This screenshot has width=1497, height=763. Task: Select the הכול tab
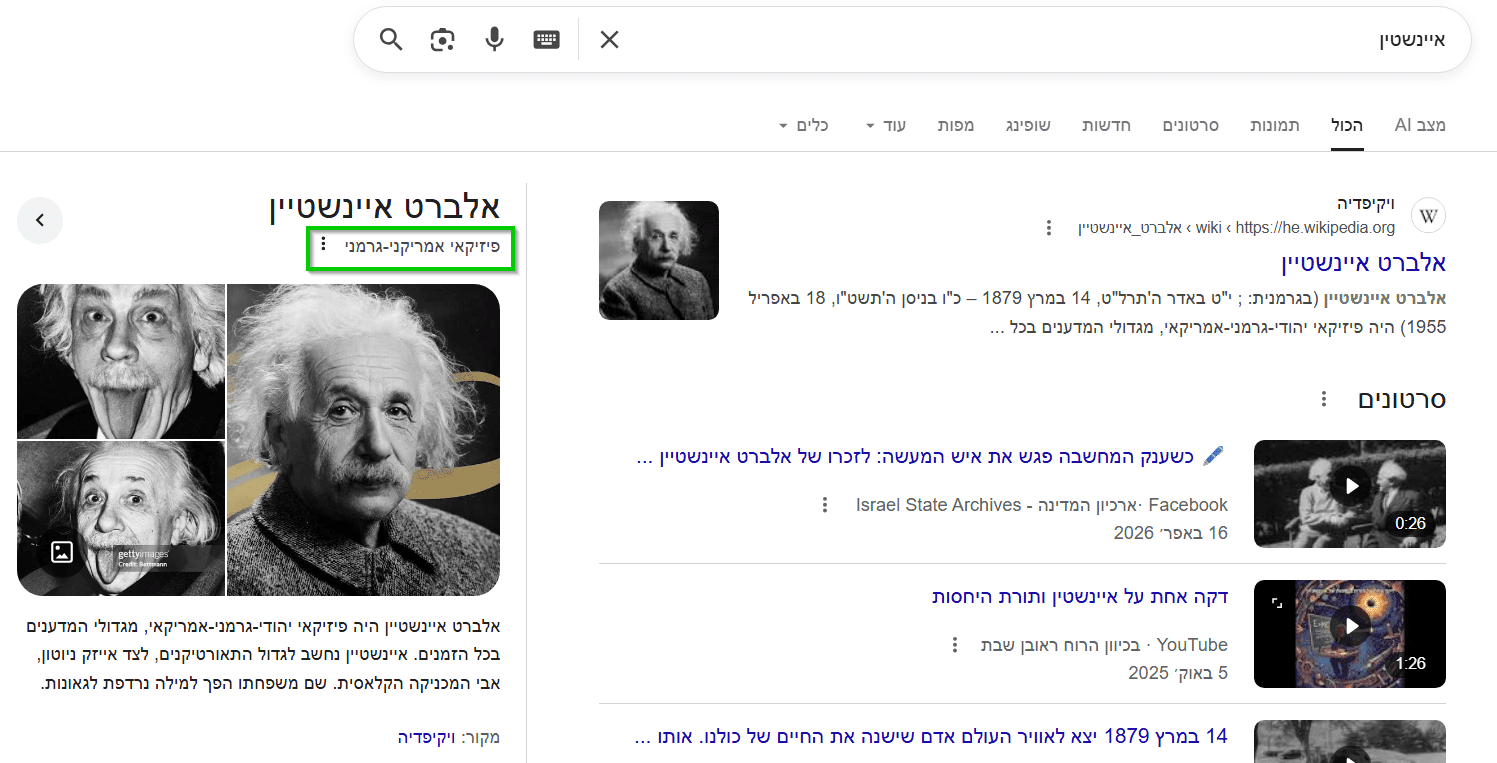[1347, 126]
